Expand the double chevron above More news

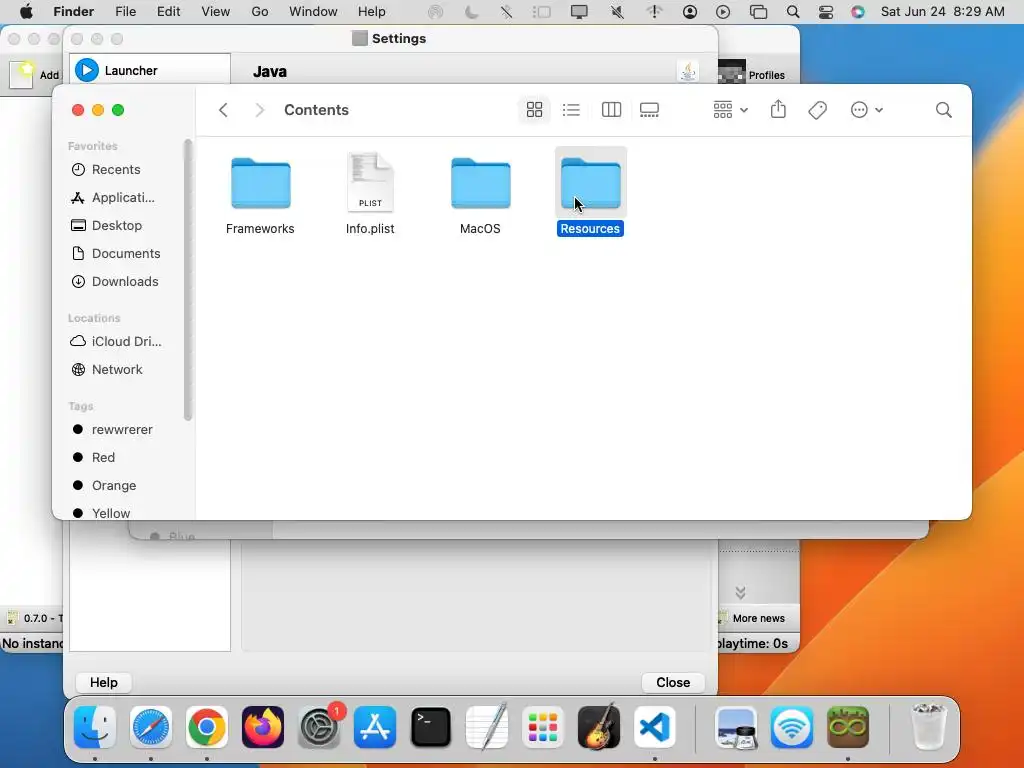[x=740, y=592]
